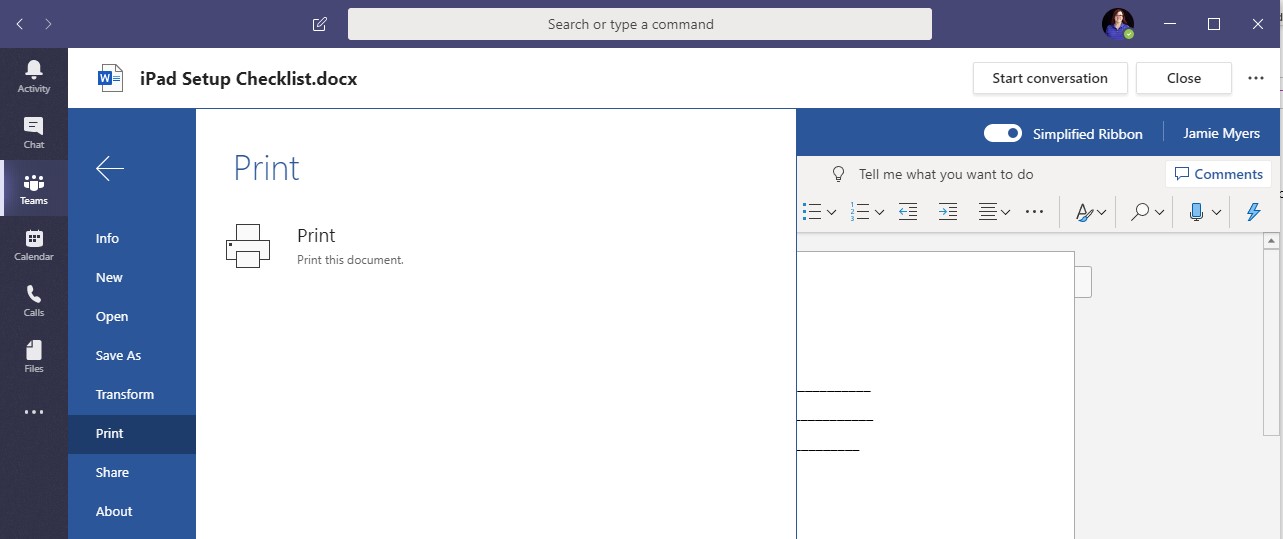The image size is (1283, 539).
Task: Select Open in the File menu
Action: (132, 316)
